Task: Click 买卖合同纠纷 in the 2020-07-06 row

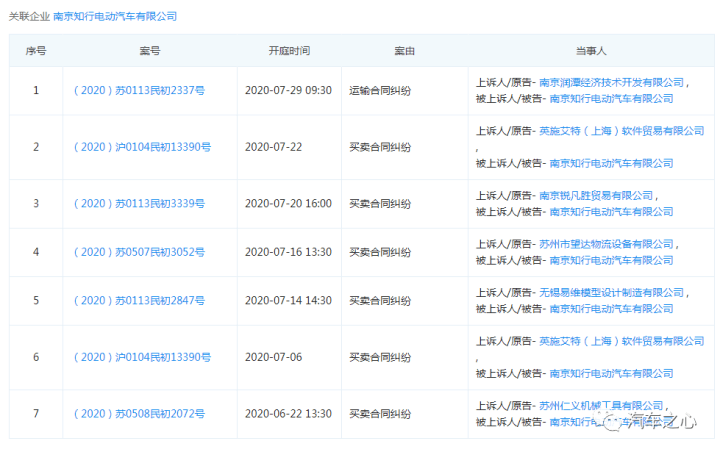Action: click(380, 357)
